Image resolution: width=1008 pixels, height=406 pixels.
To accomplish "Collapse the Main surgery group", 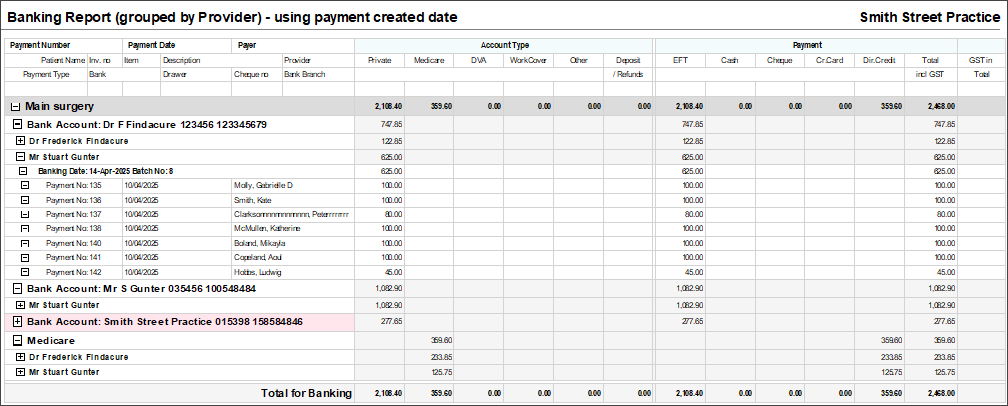I will tap(15, 107).
